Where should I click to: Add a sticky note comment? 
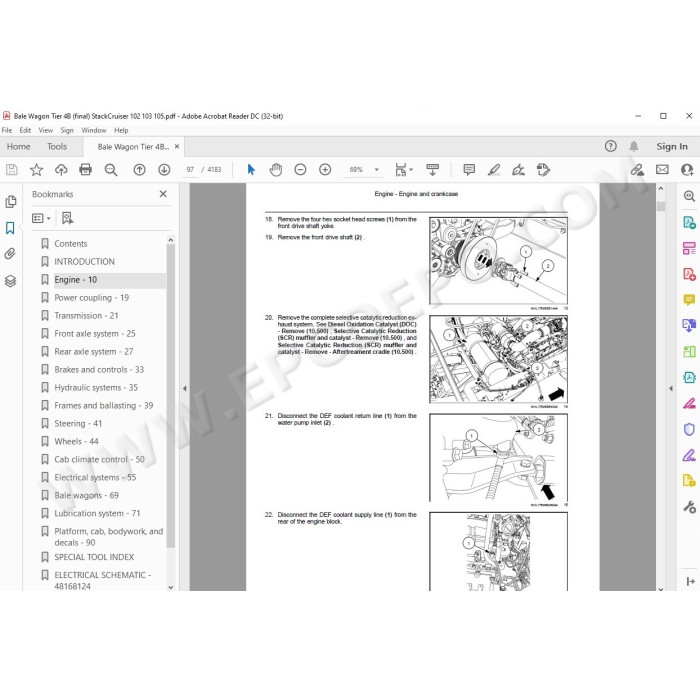[x=469, y=170]
